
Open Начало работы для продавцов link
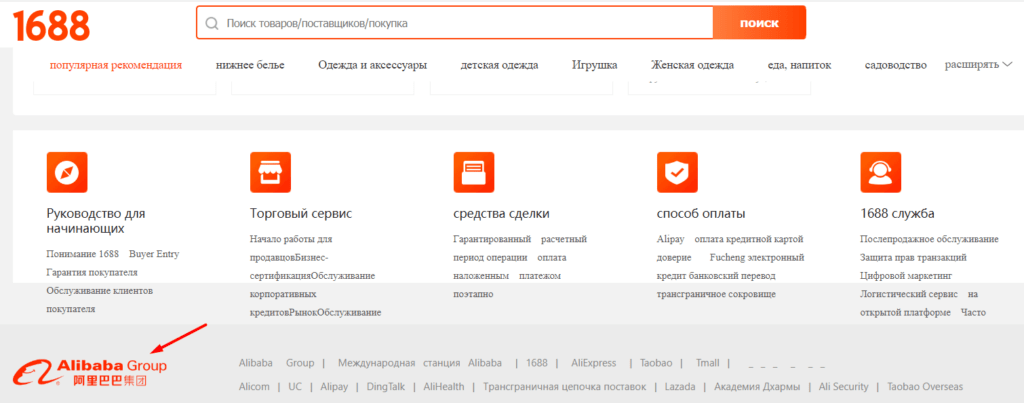pos(291,248)
